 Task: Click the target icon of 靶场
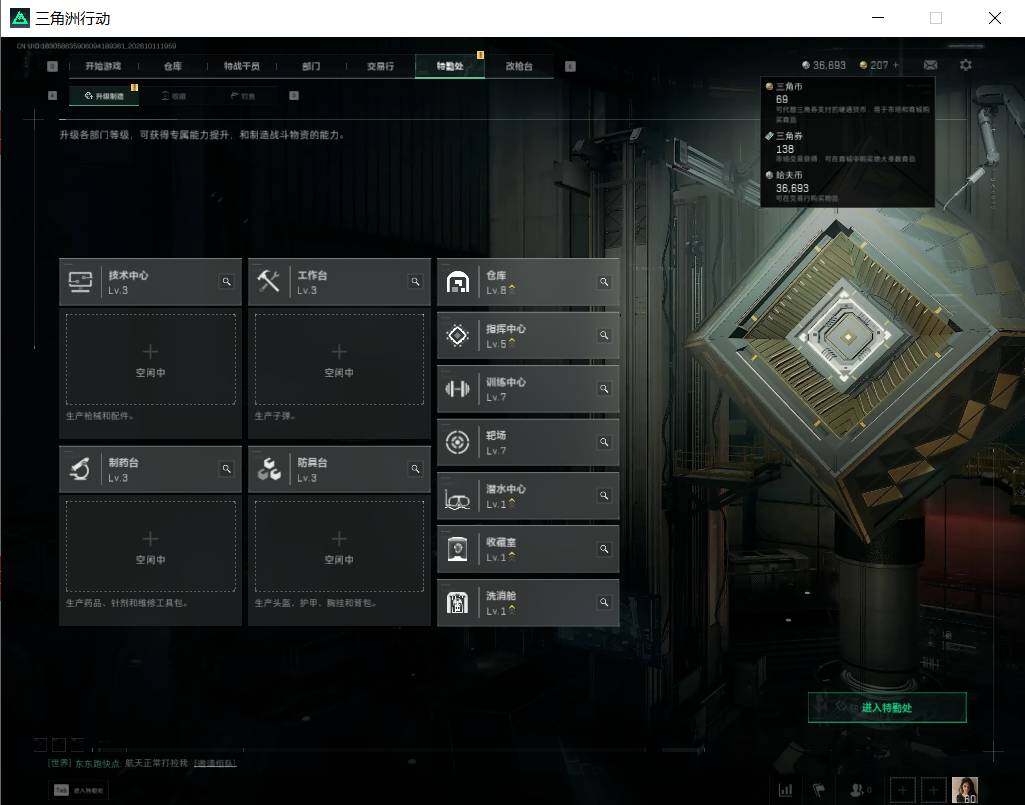point(457,443)
